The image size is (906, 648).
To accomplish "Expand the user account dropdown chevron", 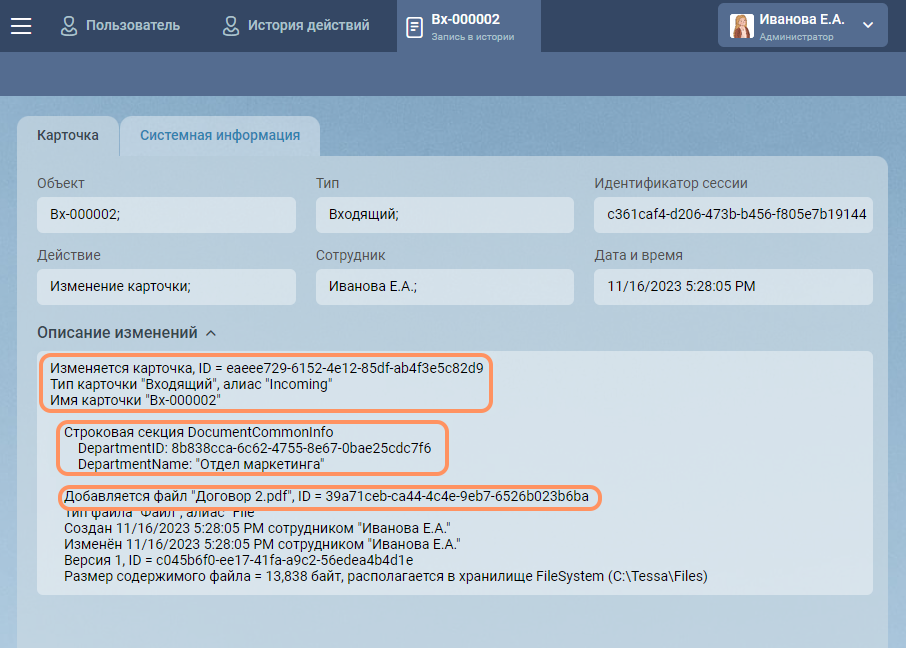I will tap(867, 25).
